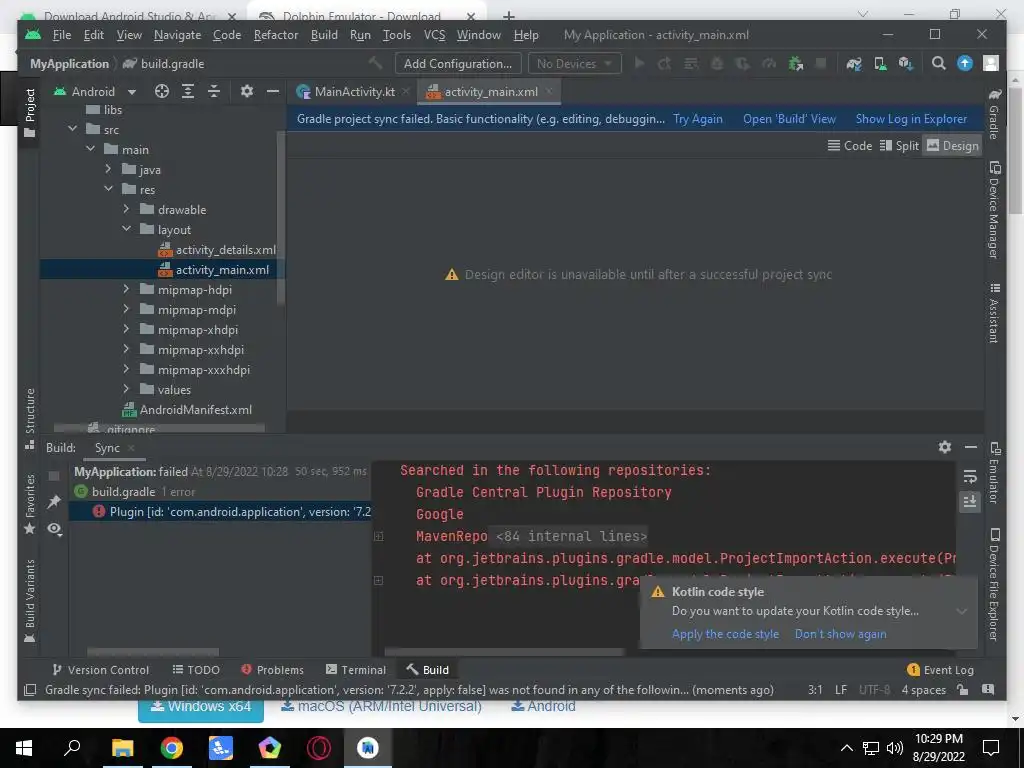The image size is (1024, 768).
Task: Click Open 'Build' View link
Action: pos(789,119)
